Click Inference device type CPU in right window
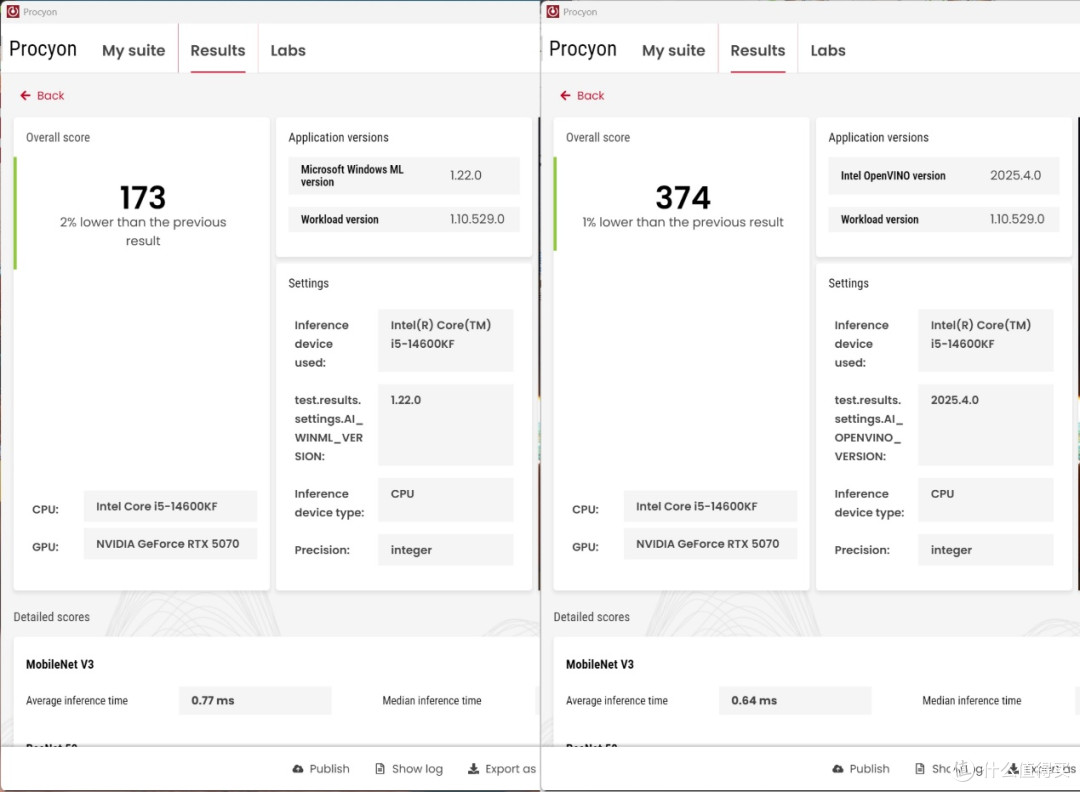1080x792 pixels. (986, 499)
